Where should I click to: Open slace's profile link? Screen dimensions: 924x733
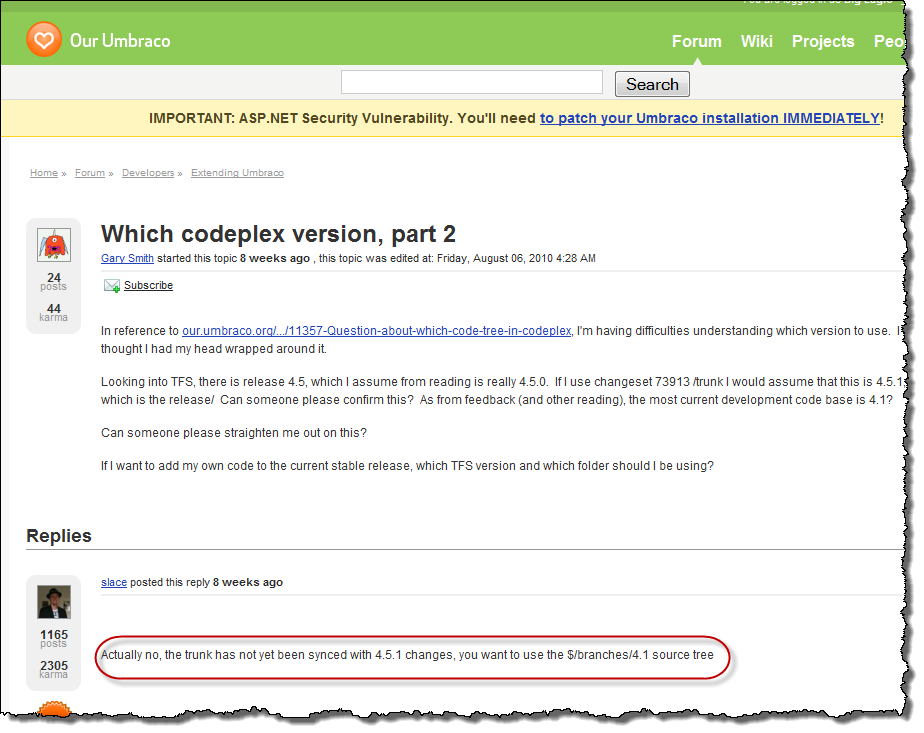(114, 582)
